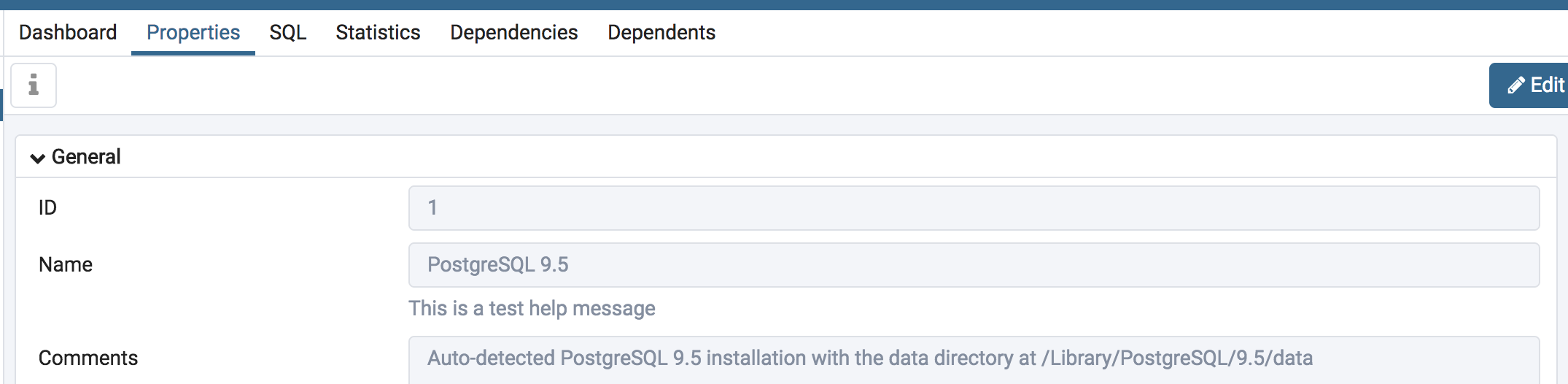Viewport: 1568px width, 384px height.
Task: View the Dependents tab
Action: [661, 33]
